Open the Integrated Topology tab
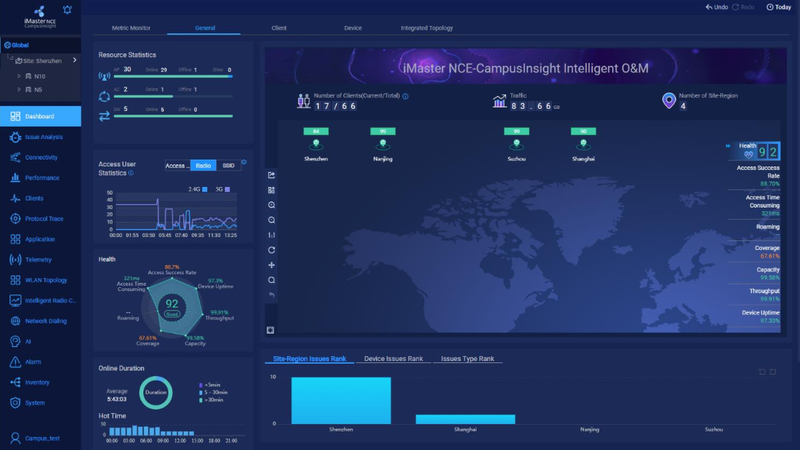This screenshot has height=450, width=800. [x=427, y=28]
